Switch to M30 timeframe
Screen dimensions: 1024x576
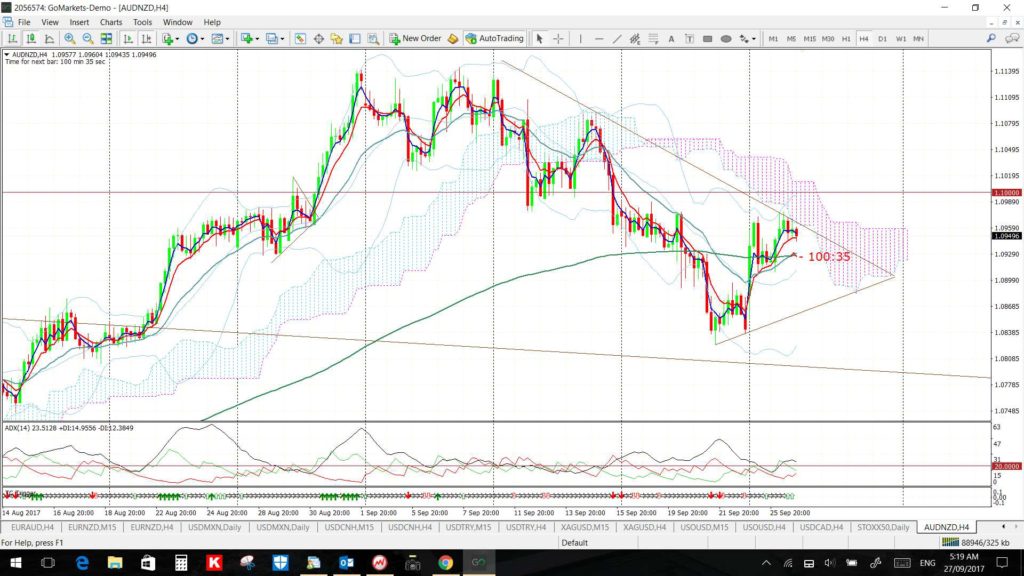click(828, 39)
